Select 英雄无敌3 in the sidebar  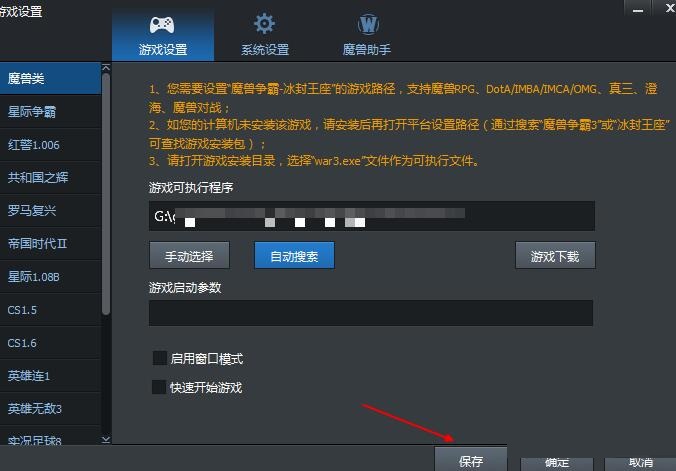(50, 408)
